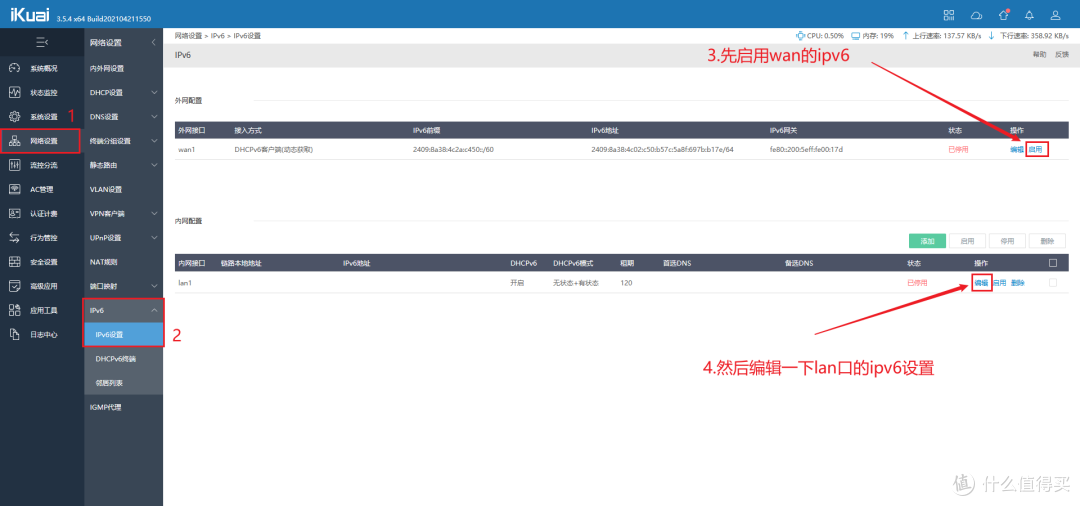Expand the VPN客户端 submenu
Screen dimensions: 1080x506
[x=154, y=213]
